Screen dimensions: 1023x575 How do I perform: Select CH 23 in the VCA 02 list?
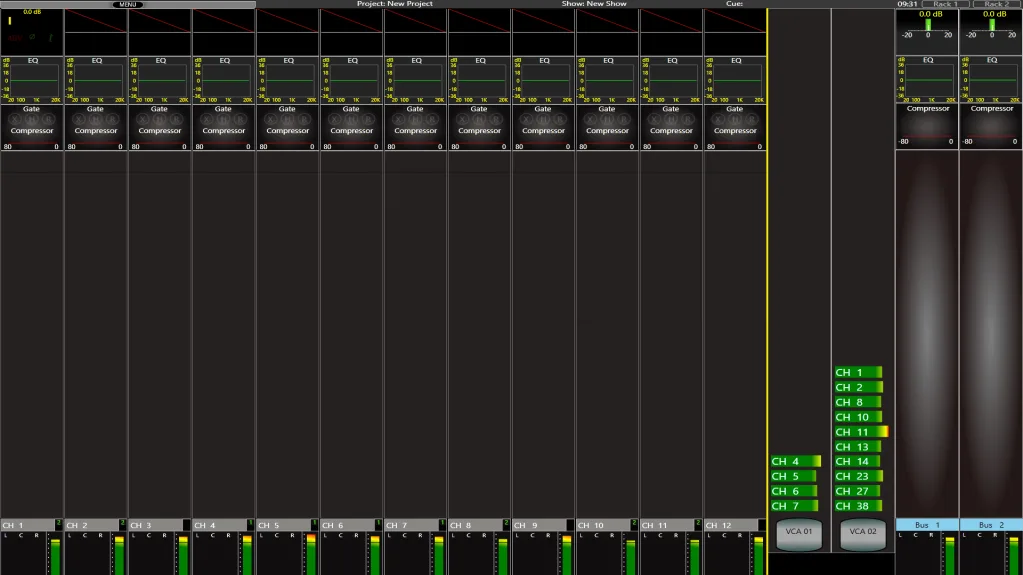coord(859,476)
